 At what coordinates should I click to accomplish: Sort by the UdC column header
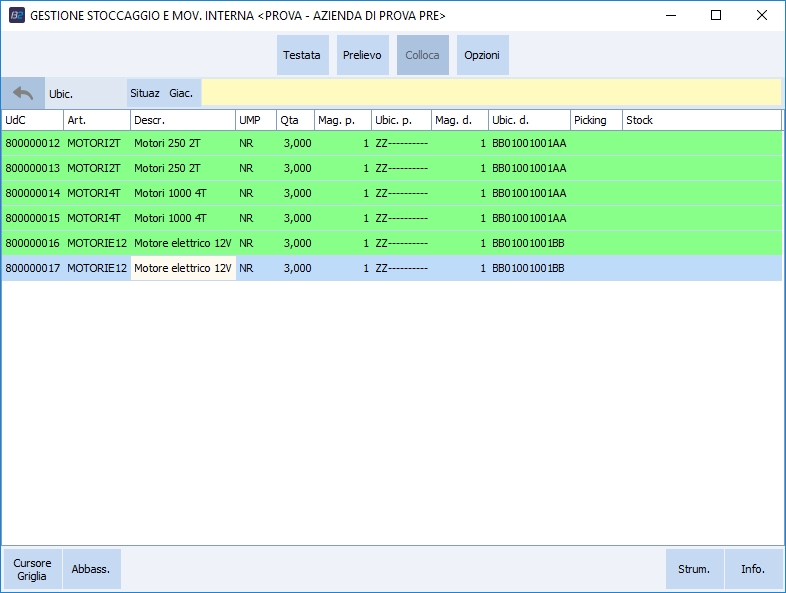pos(32,120)
